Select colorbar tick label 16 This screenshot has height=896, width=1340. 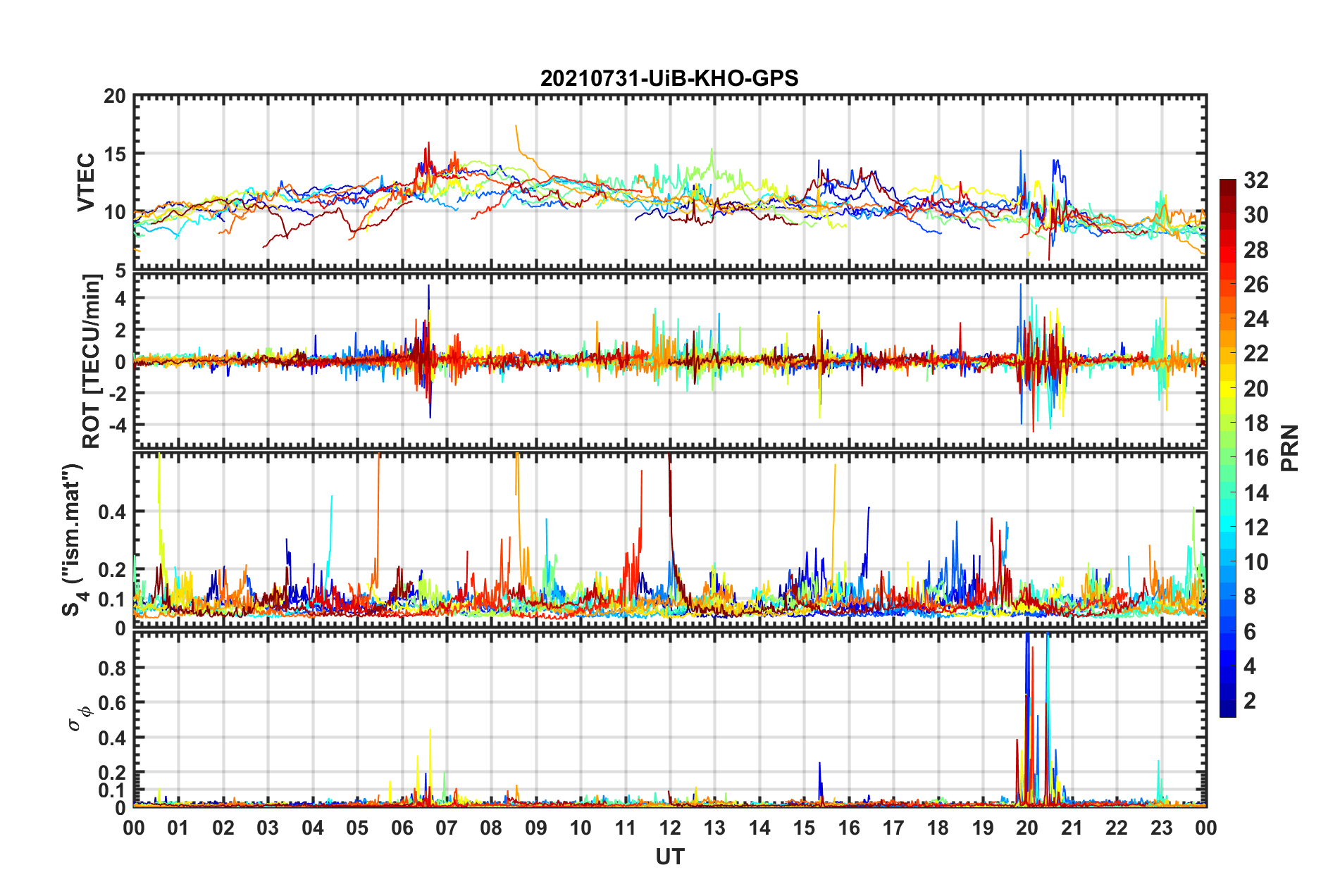coord(1256,458)
